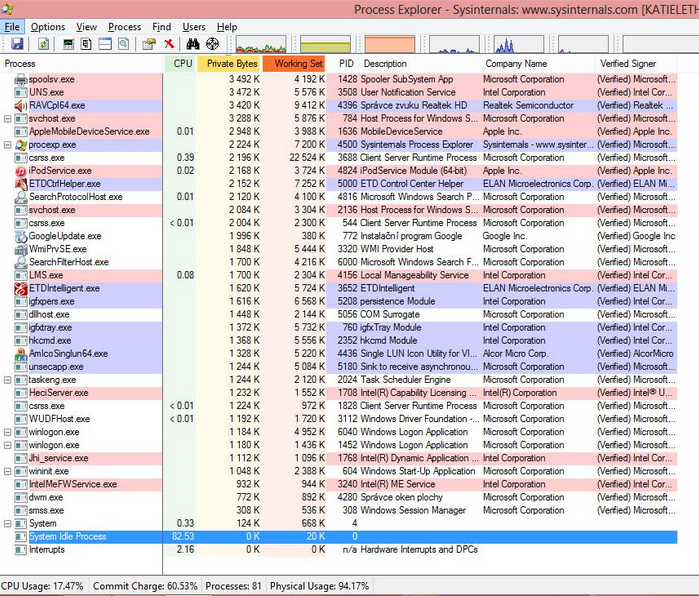This screenshot has width=699, height=596.
Task: Click the red icon beside iPodService.exe
Action: tap(21, 171)
